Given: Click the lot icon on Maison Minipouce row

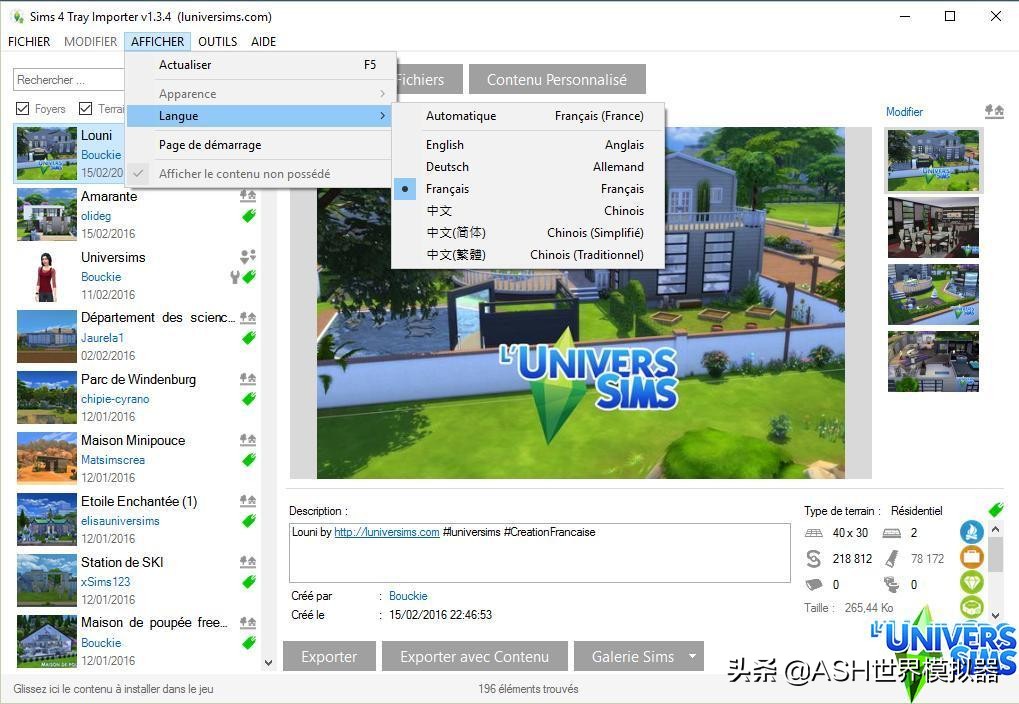Looking at the screenshot, I should [248, 439].
